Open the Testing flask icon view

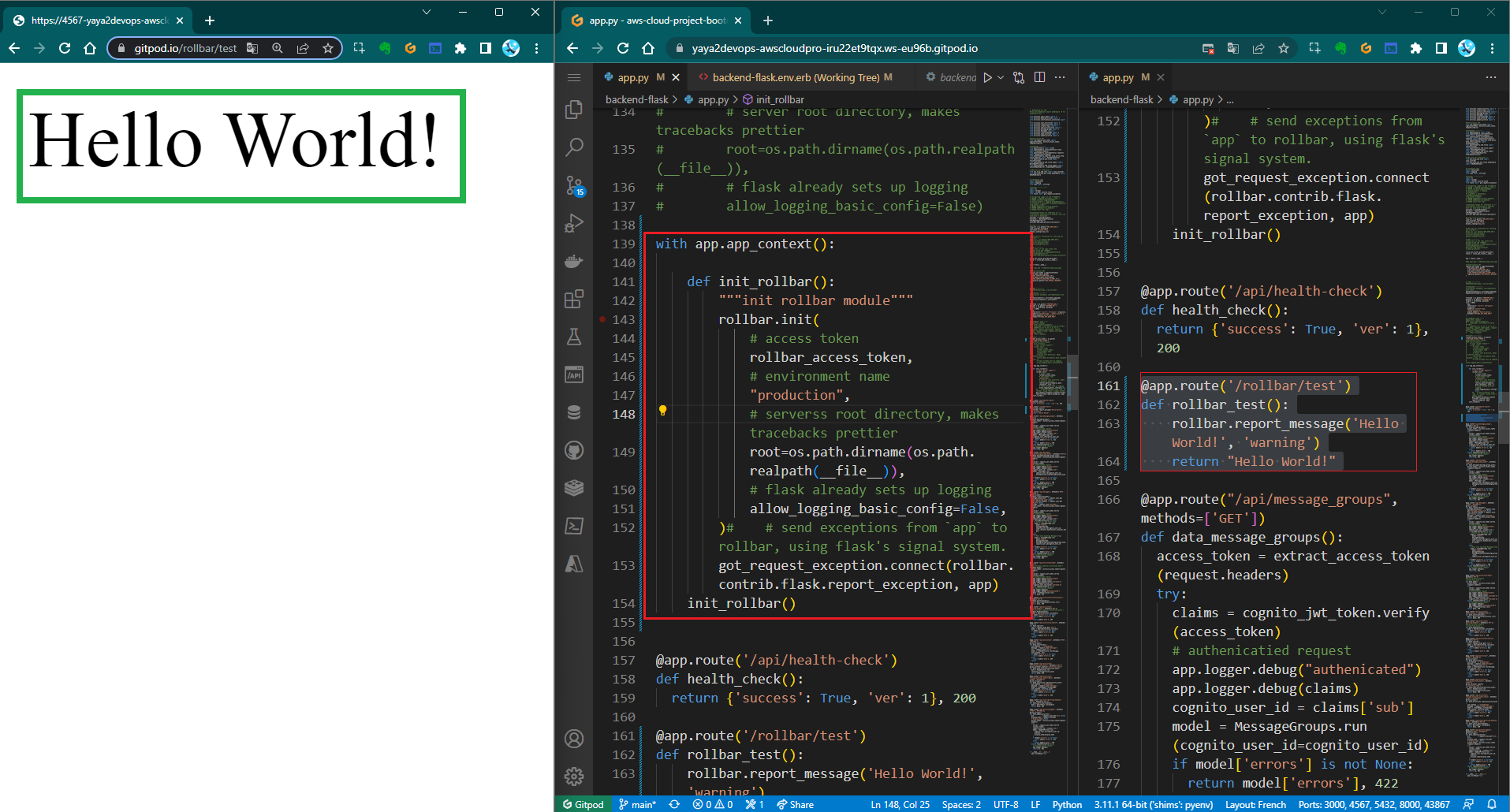(574, 337)
